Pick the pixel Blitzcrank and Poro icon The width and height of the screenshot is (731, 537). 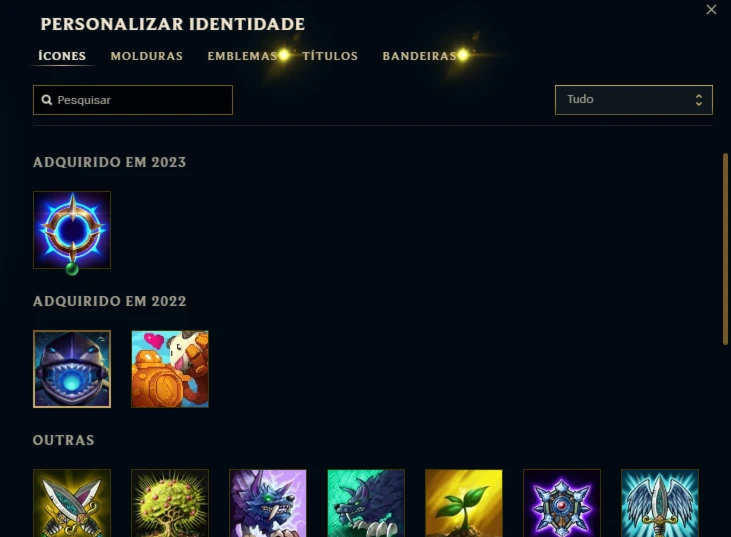(170, 369)
